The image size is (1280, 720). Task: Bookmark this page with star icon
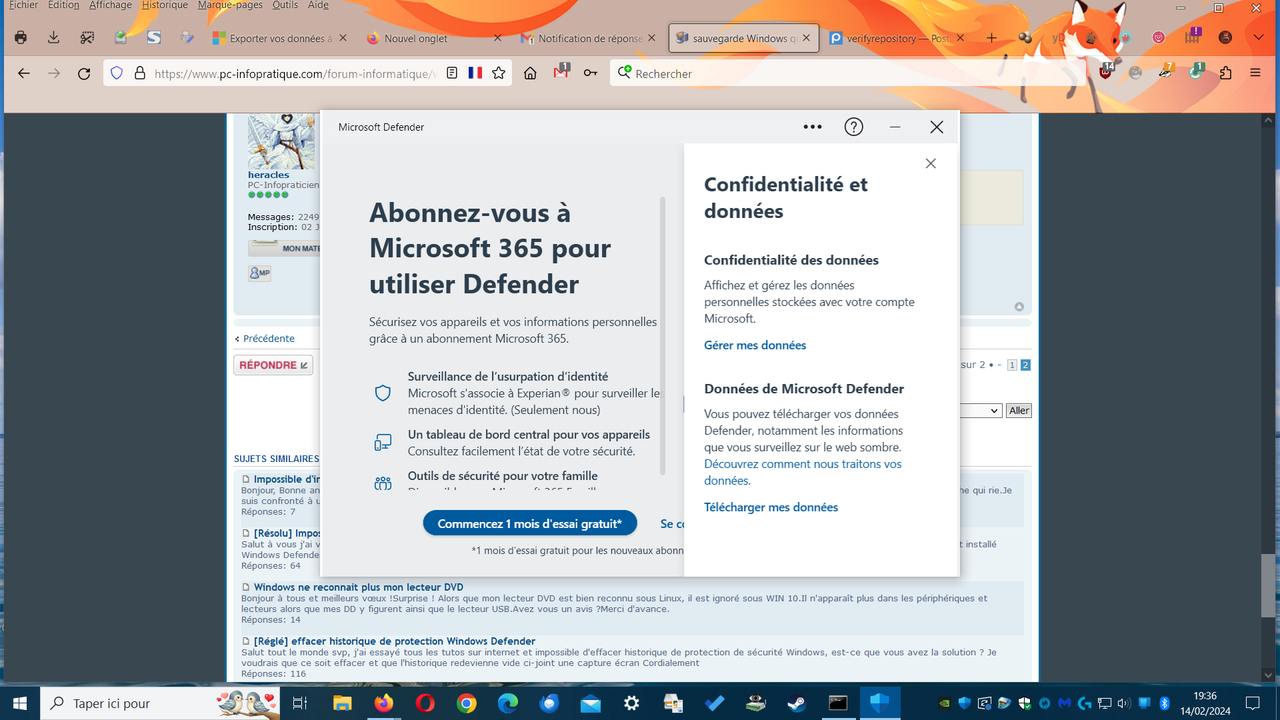[498, 73]
